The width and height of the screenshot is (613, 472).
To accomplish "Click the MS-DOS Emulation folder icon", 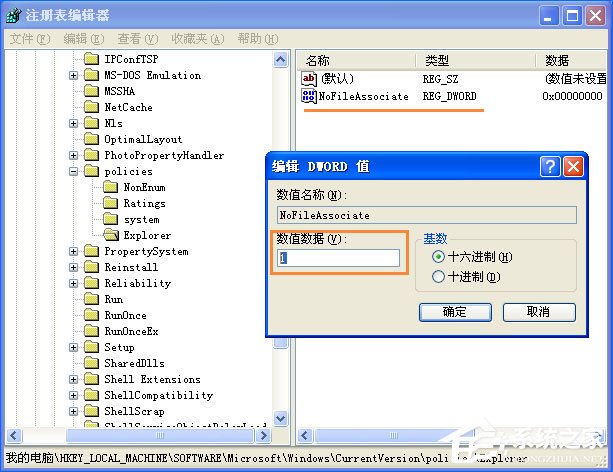I will [91, 75].
